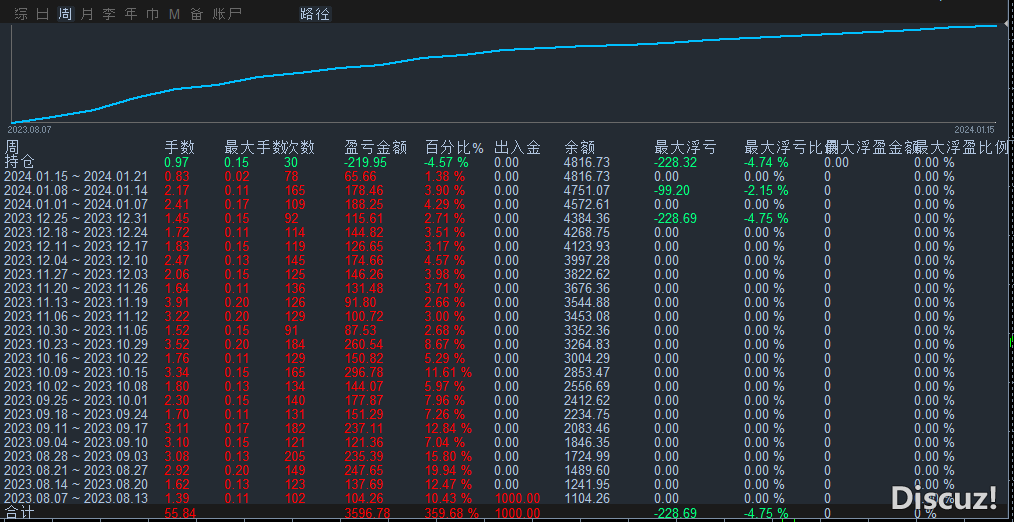Select the 2023.11.13 ~ 2023.11.19 week row
This screenshot has width=1014, height=522.
point(76,302)
